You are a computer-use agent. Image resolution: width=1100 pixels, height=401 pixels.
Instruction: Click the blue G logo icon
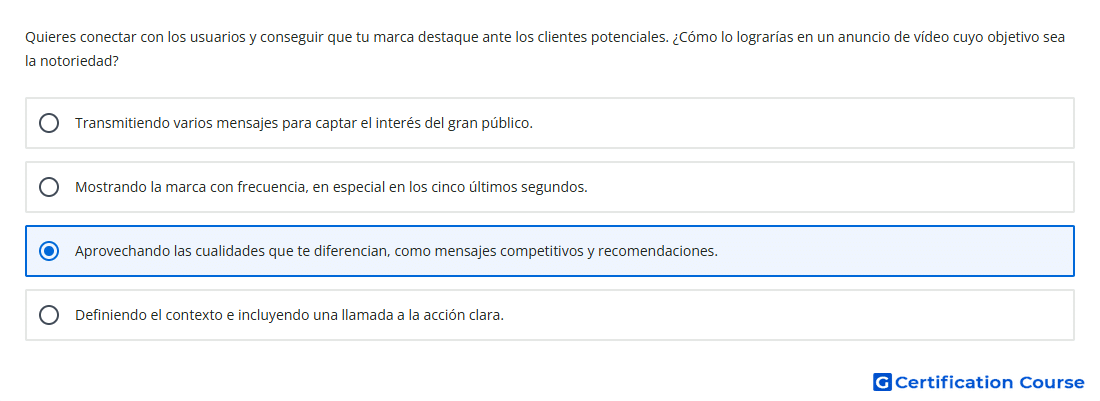(882, 382)
